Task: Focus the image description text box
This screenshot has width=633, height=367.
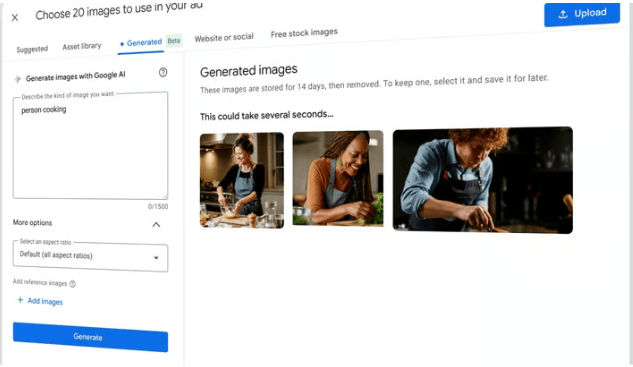Action: tap(90, 145)
